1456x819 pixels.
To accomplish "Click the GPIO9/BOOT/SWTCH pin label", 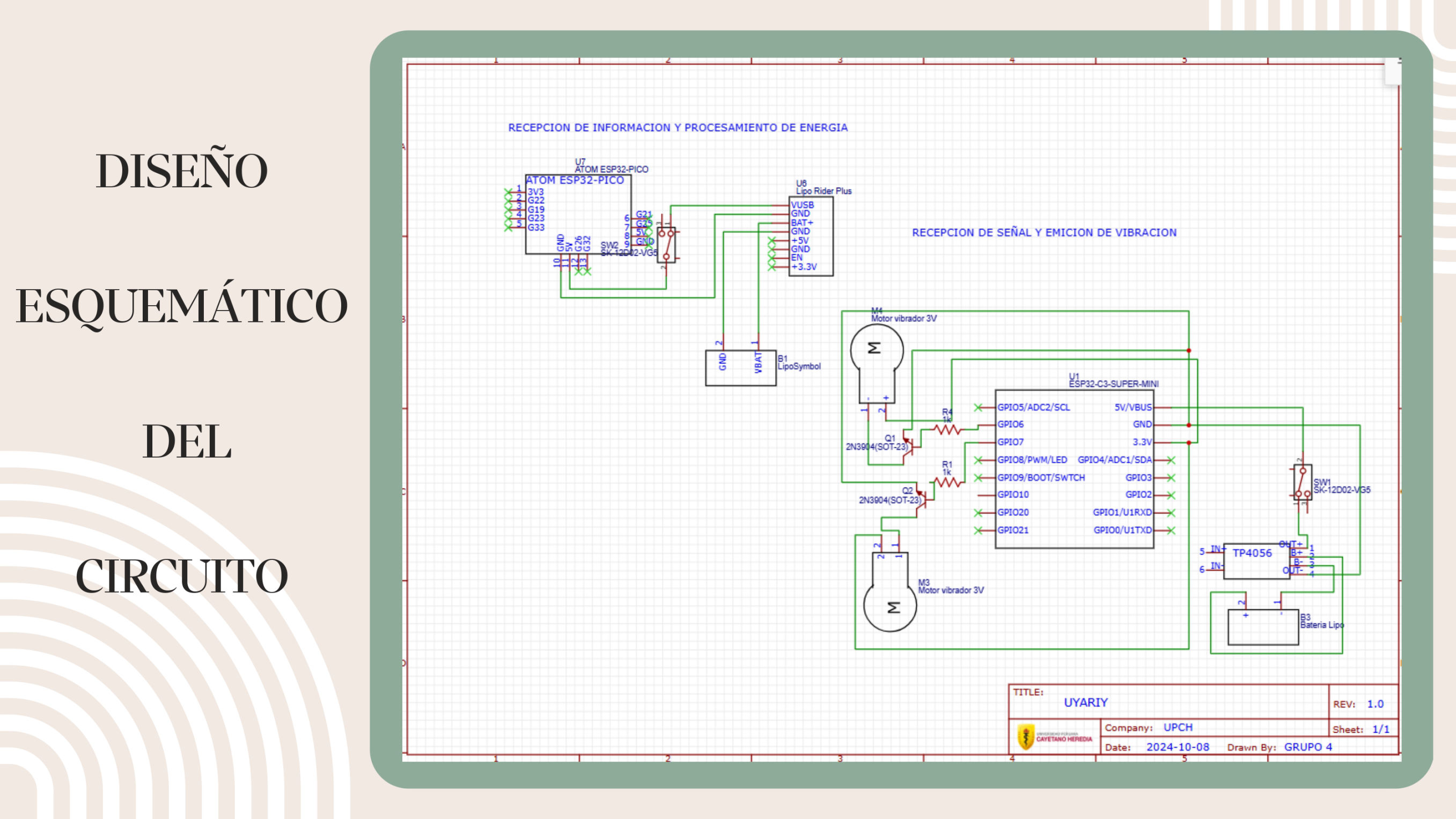I will pyautogui.click(x=1041, y=477).
